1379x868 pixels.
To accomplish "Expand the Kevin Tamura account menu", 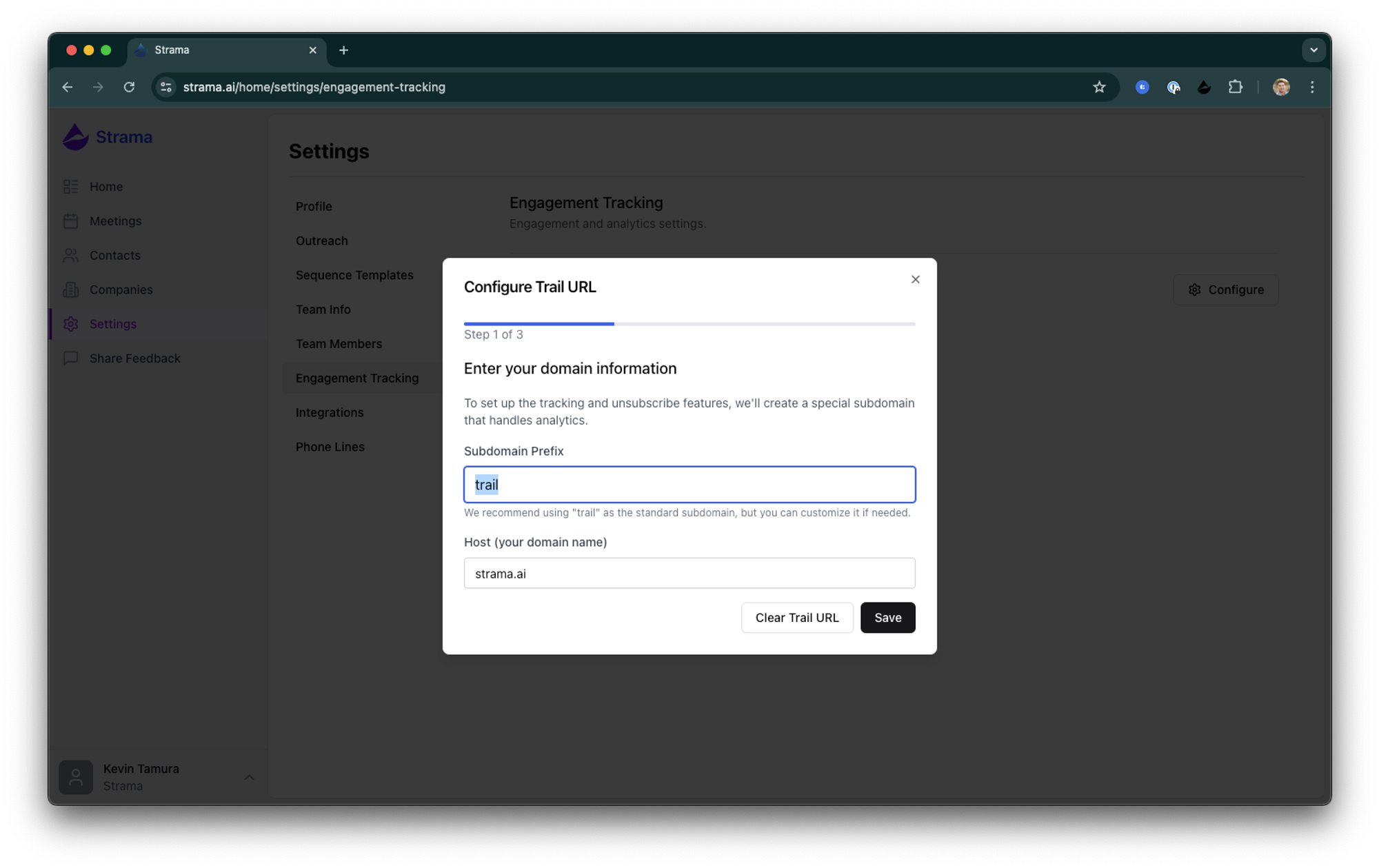I will 249,777.
